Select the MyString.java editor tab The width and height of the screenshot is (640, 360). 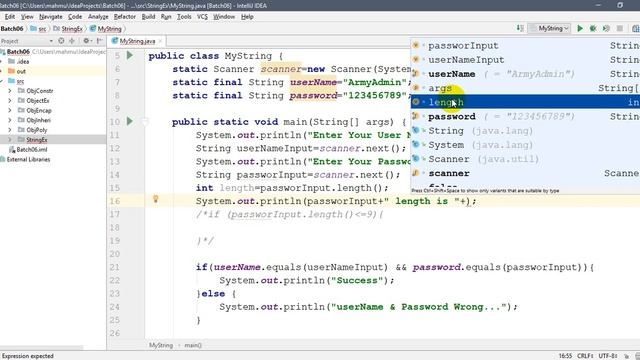click(137, 41)
